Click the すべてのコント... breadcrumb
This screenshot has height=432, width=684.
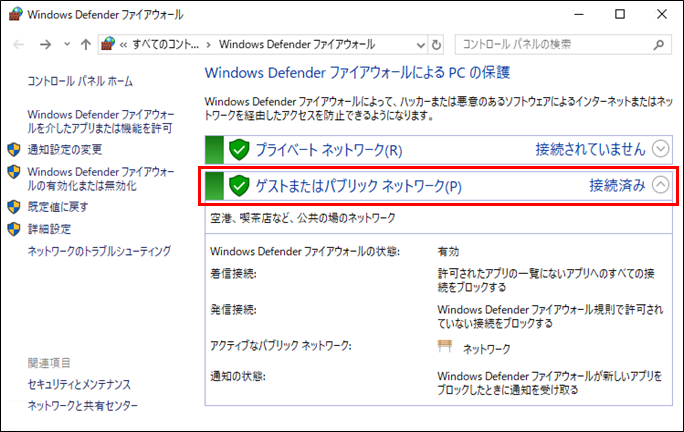[165, 45]
